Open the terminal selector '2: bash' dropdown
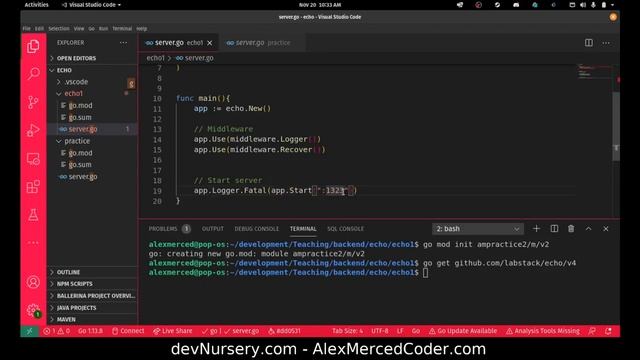This screenshot has height=360, width=640. (478, 229)
